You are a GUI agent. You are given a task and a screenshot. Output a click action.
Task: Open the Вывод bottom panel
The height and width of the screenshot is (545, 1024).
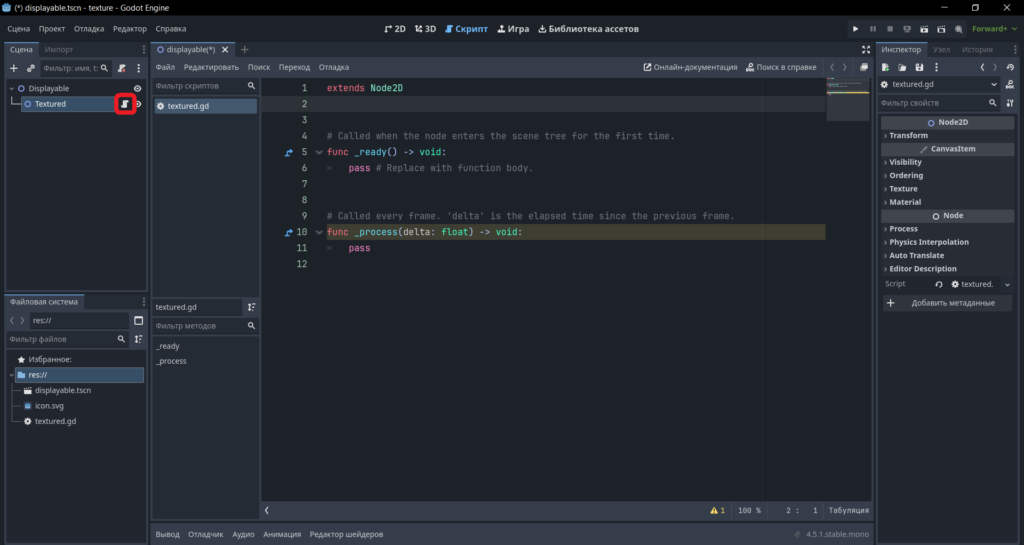167,534
